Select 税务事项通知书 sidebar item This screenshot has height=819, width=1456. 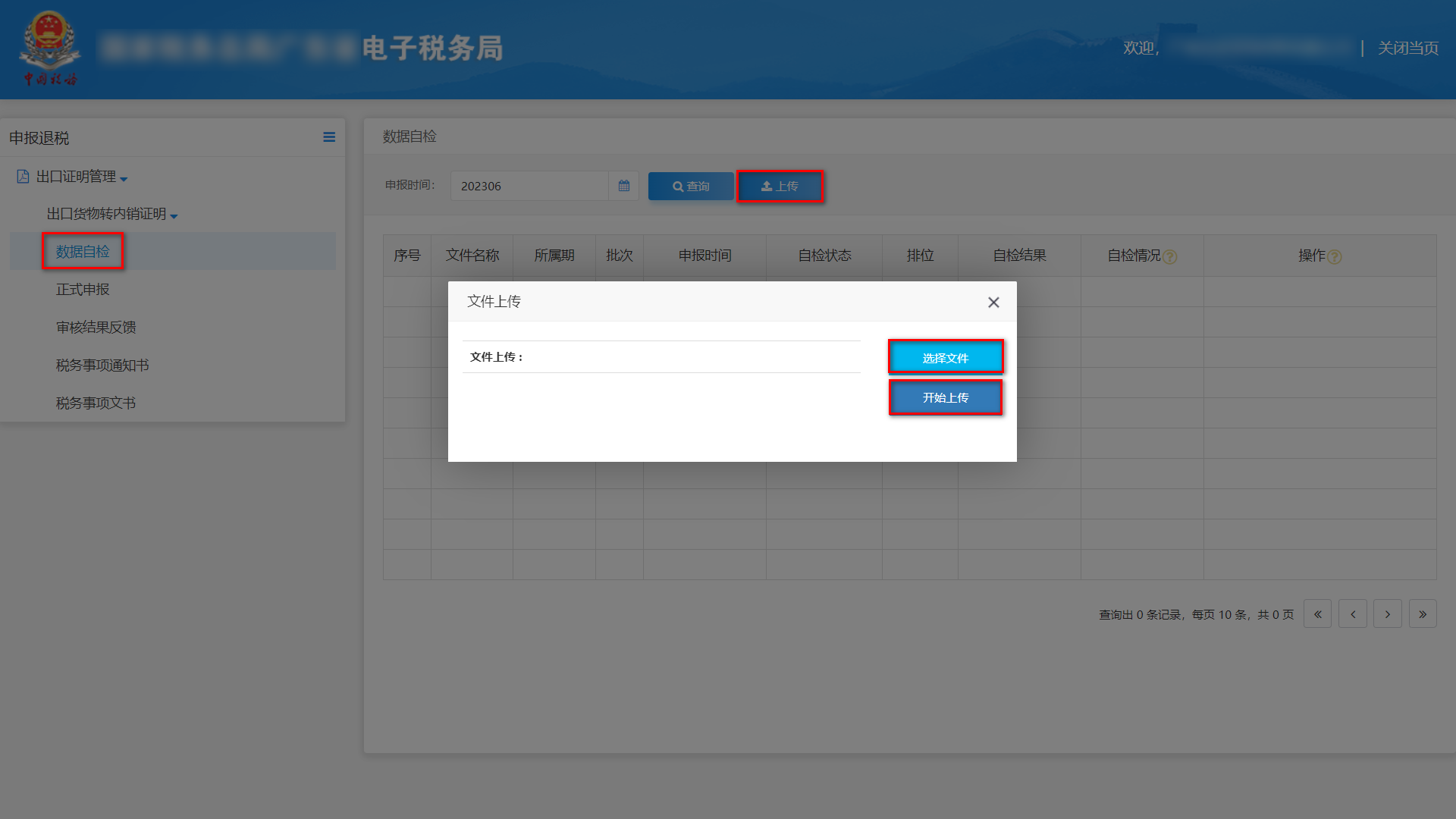[x=102, y=366]
